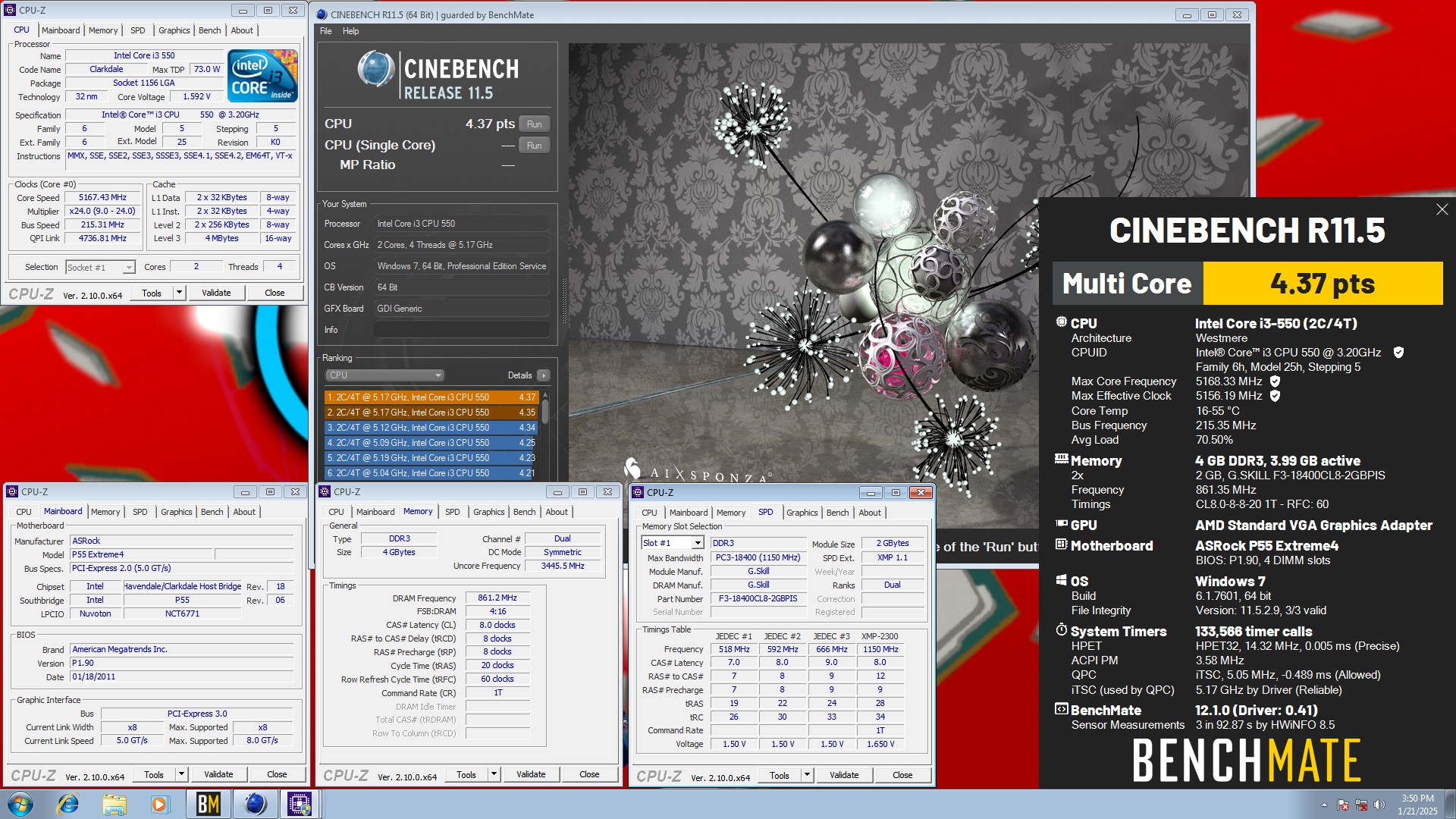
Task: Click the DRAM Frequency value 861.2 MHz
Action: point(497,598)
